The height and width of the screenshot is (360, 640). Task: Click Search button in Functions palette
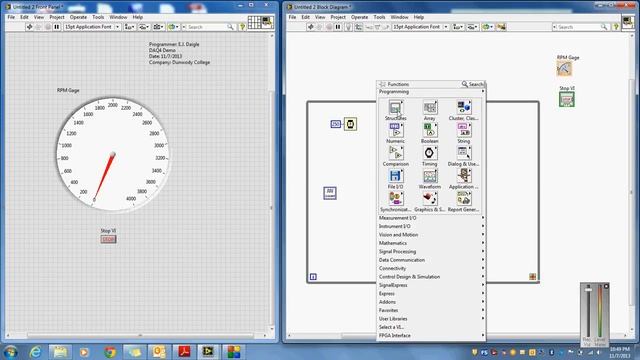473,84
